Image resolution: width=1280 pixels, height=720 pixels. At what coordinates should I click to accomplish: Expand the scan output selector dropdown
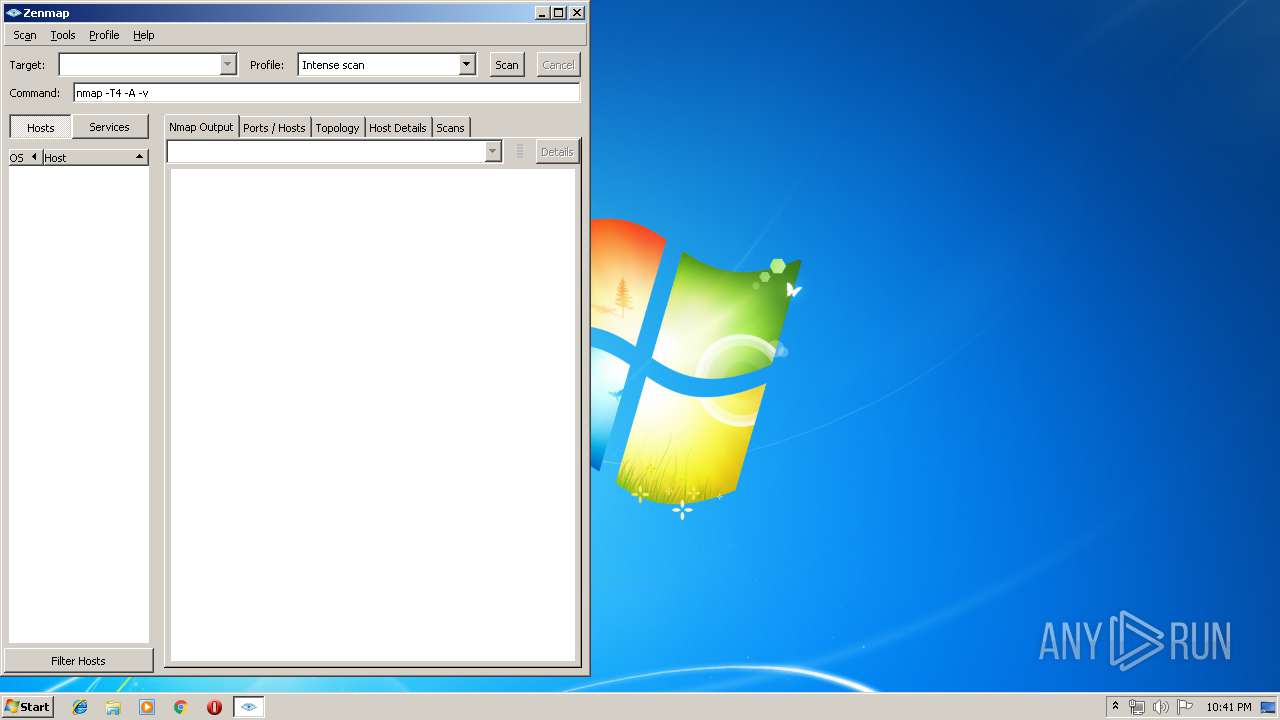[492, 151]
